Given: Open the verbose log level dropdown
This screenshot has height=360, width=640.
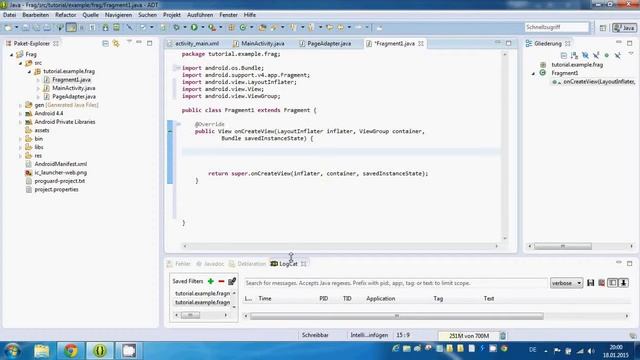Looking at the screenshot, I should [x=566, y=283].
